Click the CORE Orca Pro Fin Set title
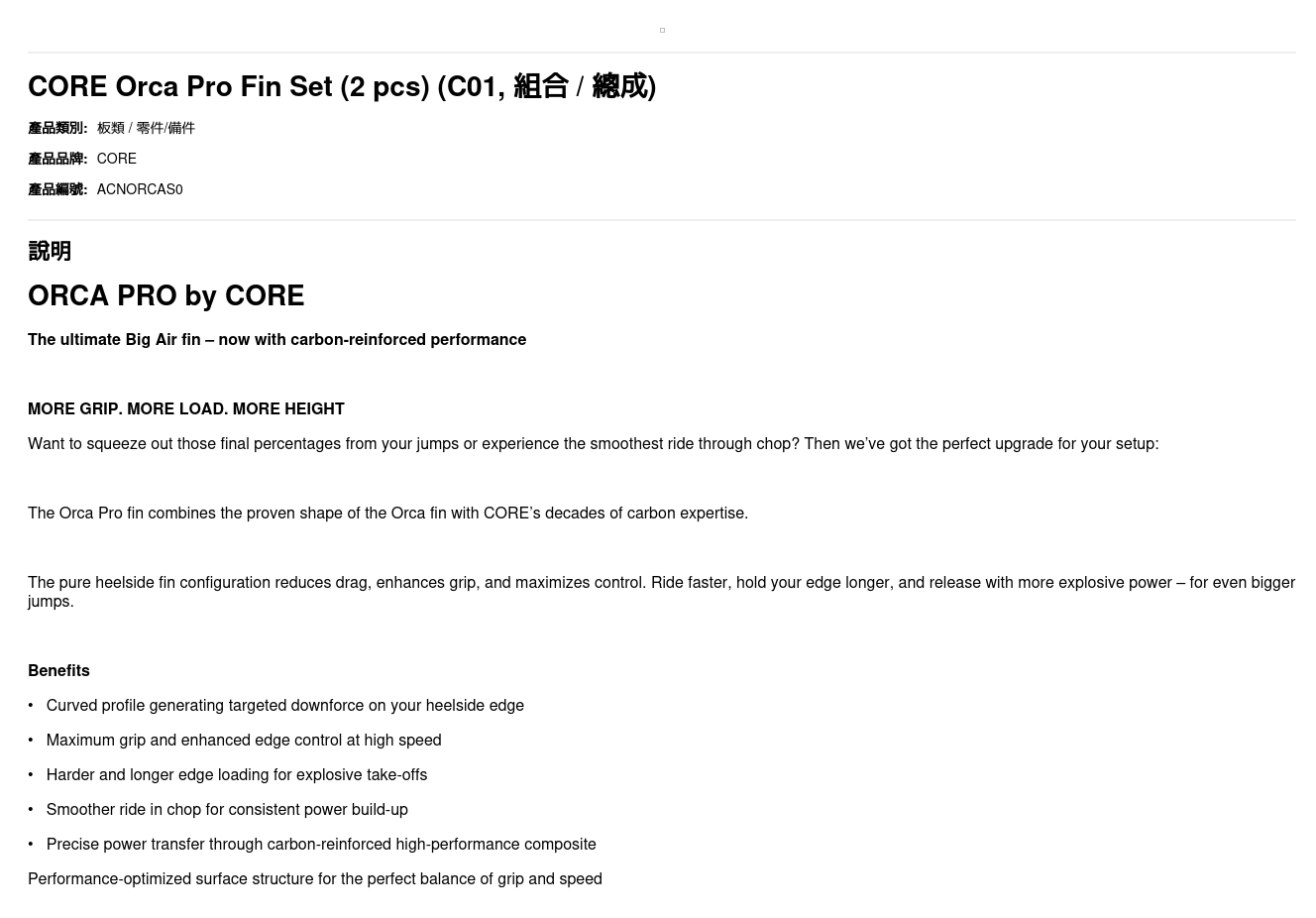 coord(342,86)
